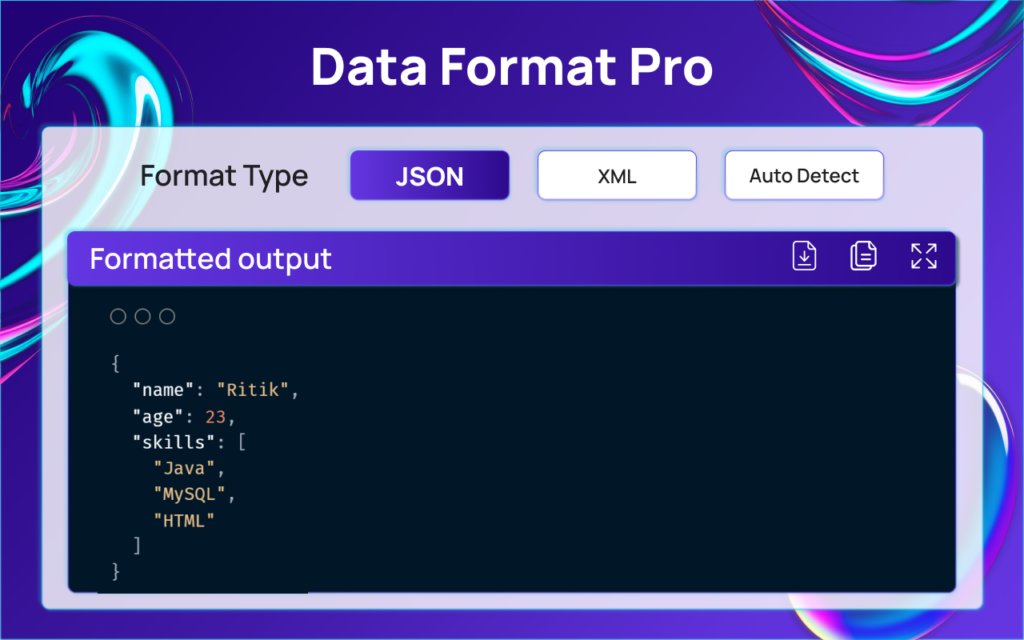
Task: Select the "Java" array item
Action: coord(185,468)
